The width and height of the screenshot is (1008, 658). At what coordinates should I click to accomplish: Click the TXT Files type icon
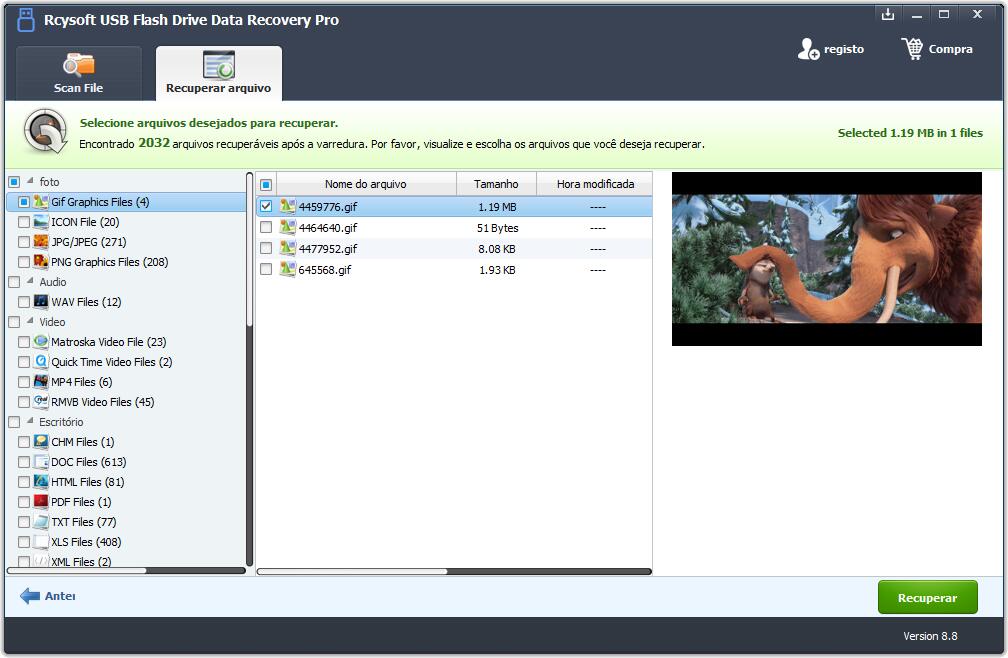[40, 522]
